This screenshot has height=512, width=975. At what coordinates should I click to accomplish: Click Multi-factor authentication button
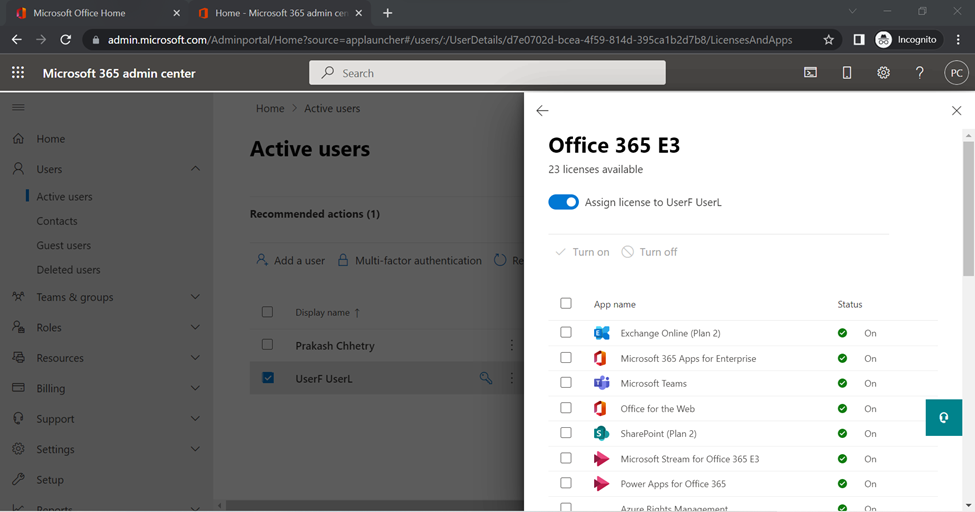[x=409, y=261]
